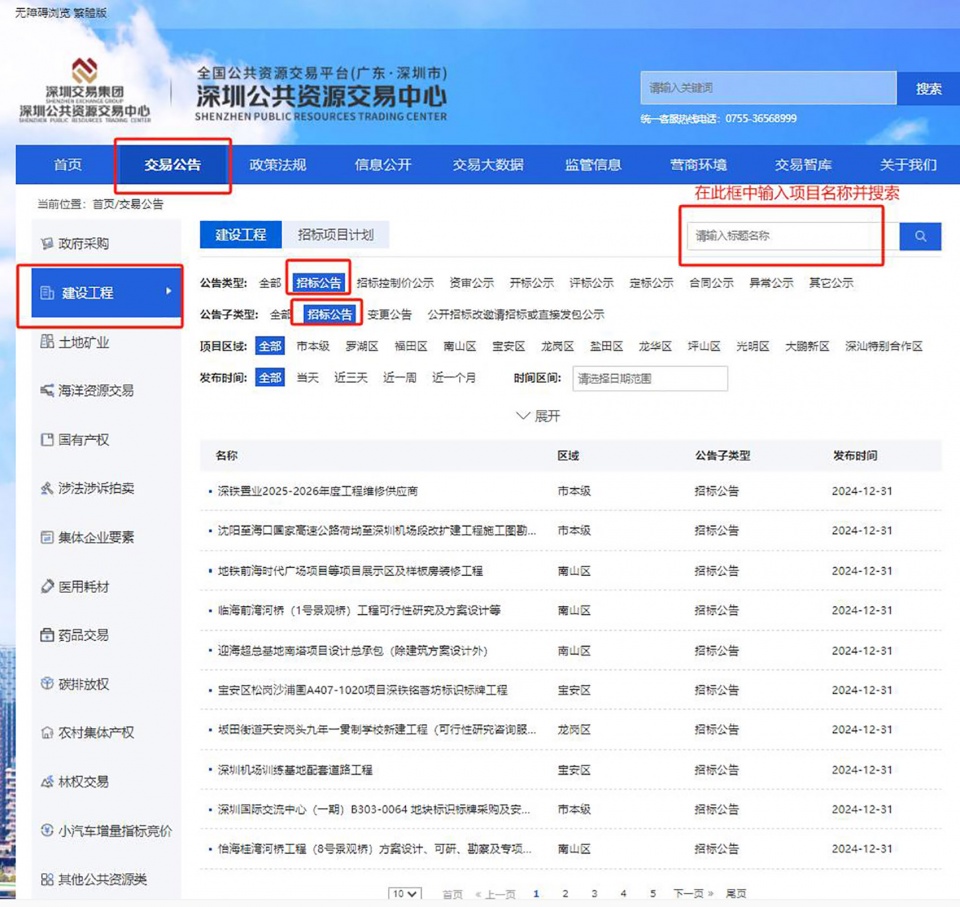Filter publish time to 近一周

[400, 378]
